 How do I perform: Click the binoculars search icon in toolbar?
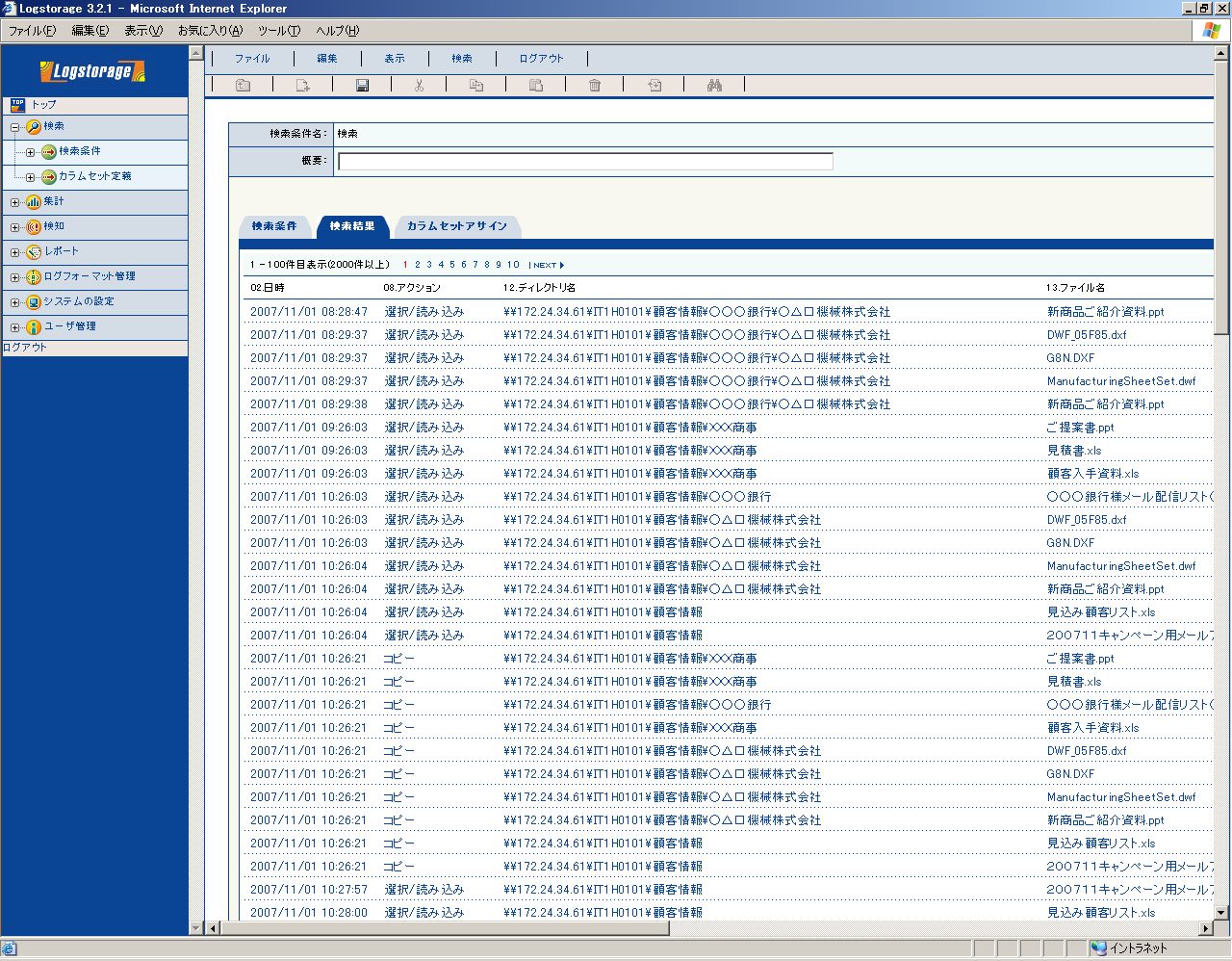click(714, 86)
